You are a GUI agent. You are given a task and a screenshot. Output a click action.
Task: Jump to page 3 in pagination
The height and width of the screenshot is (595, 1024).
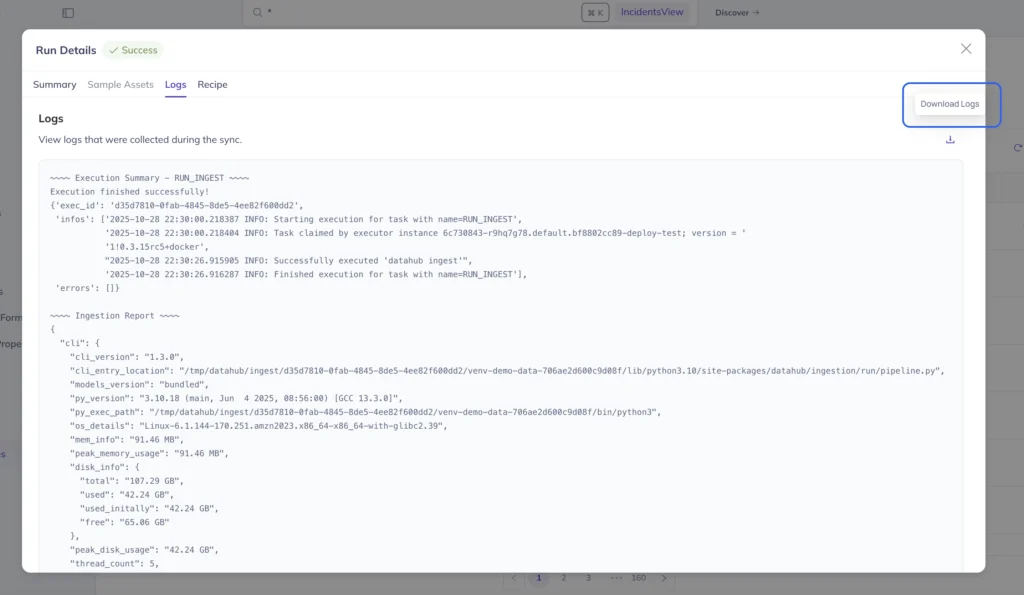pyautogui.click(x=589, y=578)
